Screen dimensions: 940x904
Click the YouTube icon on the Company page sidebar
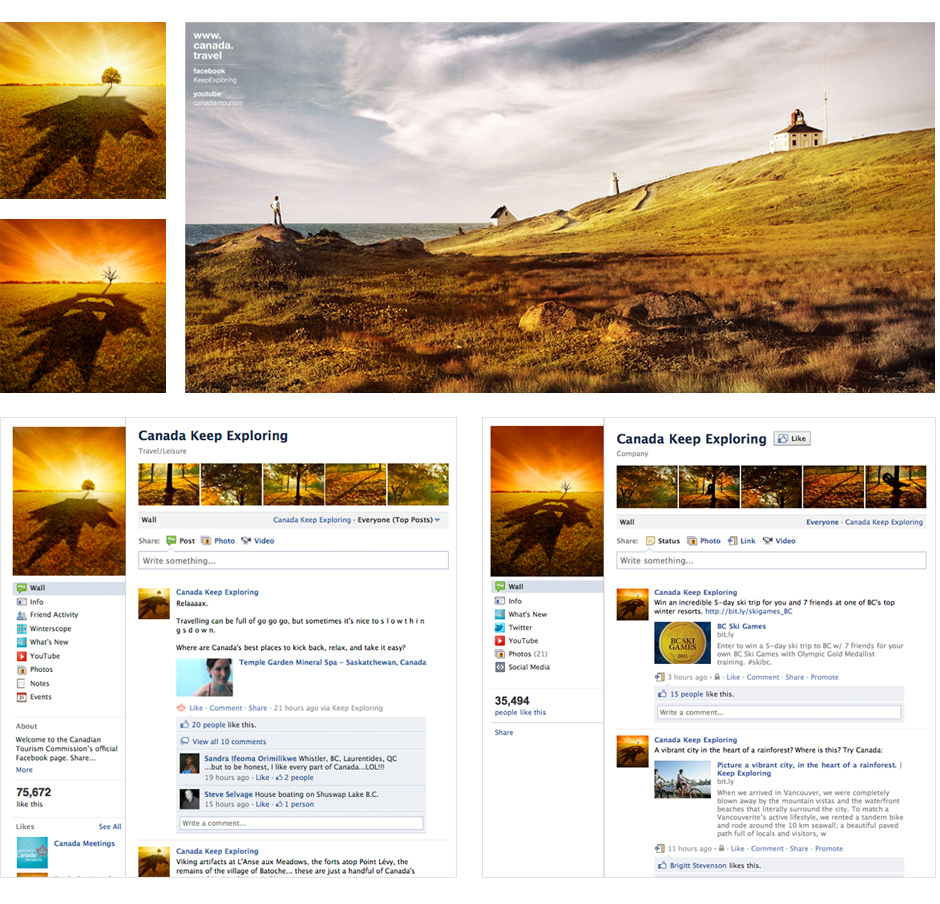click(500, 641)
